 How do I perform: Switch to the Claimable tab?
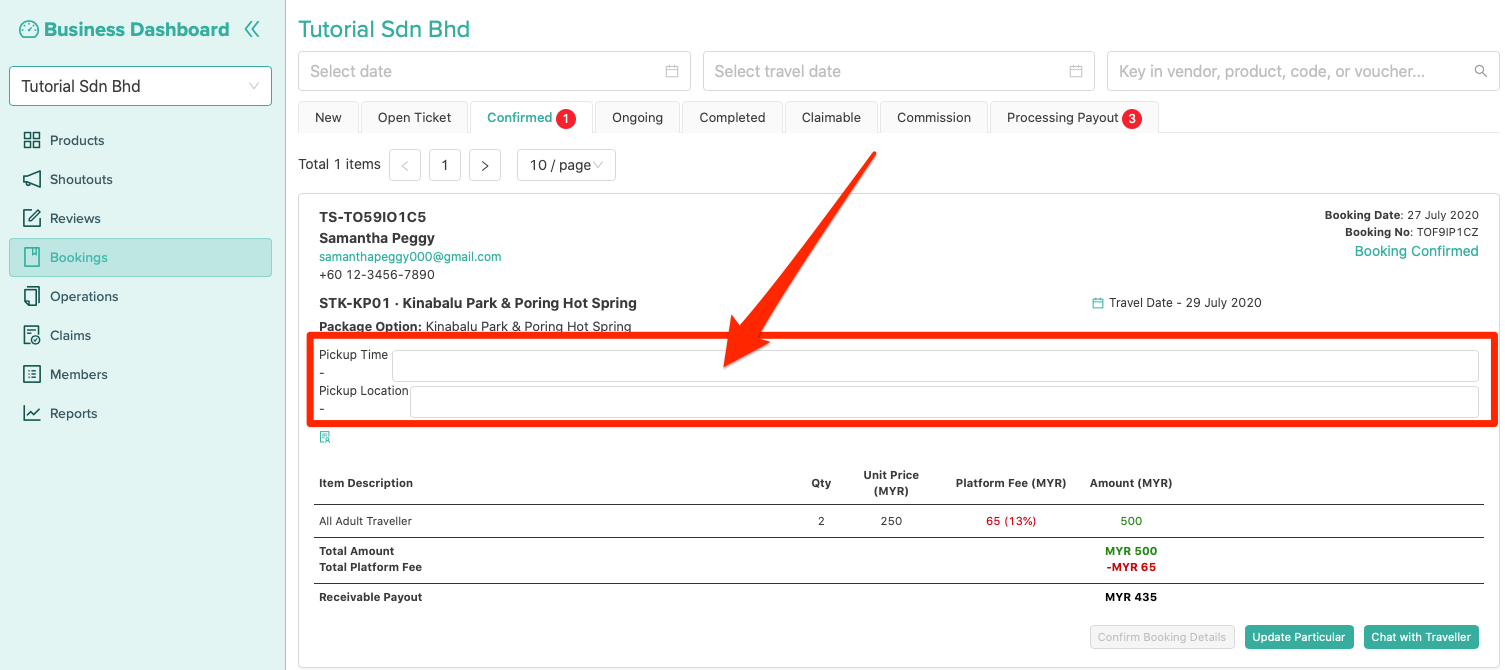click(x=830, y=117)
